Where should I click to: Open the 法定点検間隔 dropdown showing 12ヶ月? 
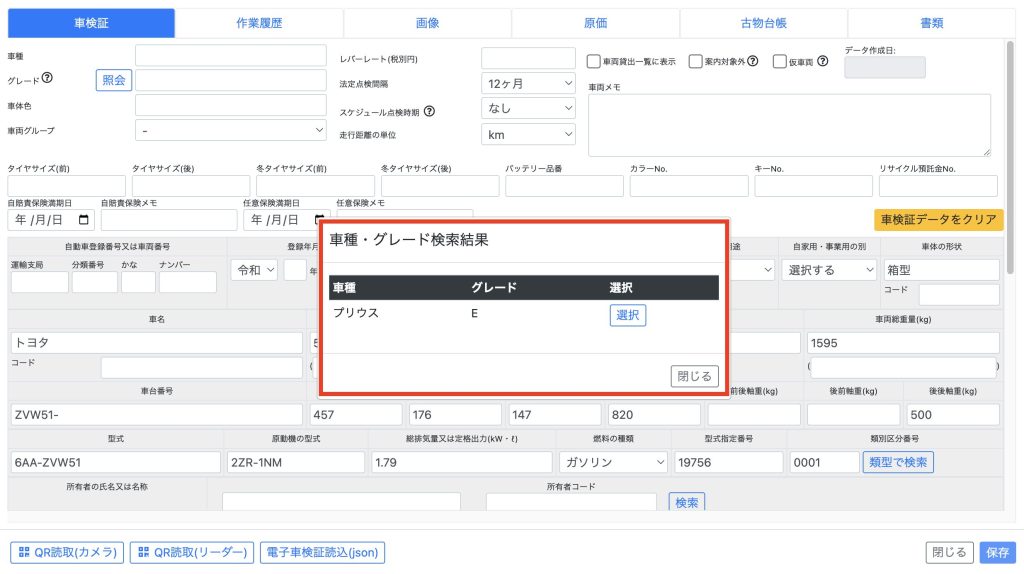(x=528, y=83)
